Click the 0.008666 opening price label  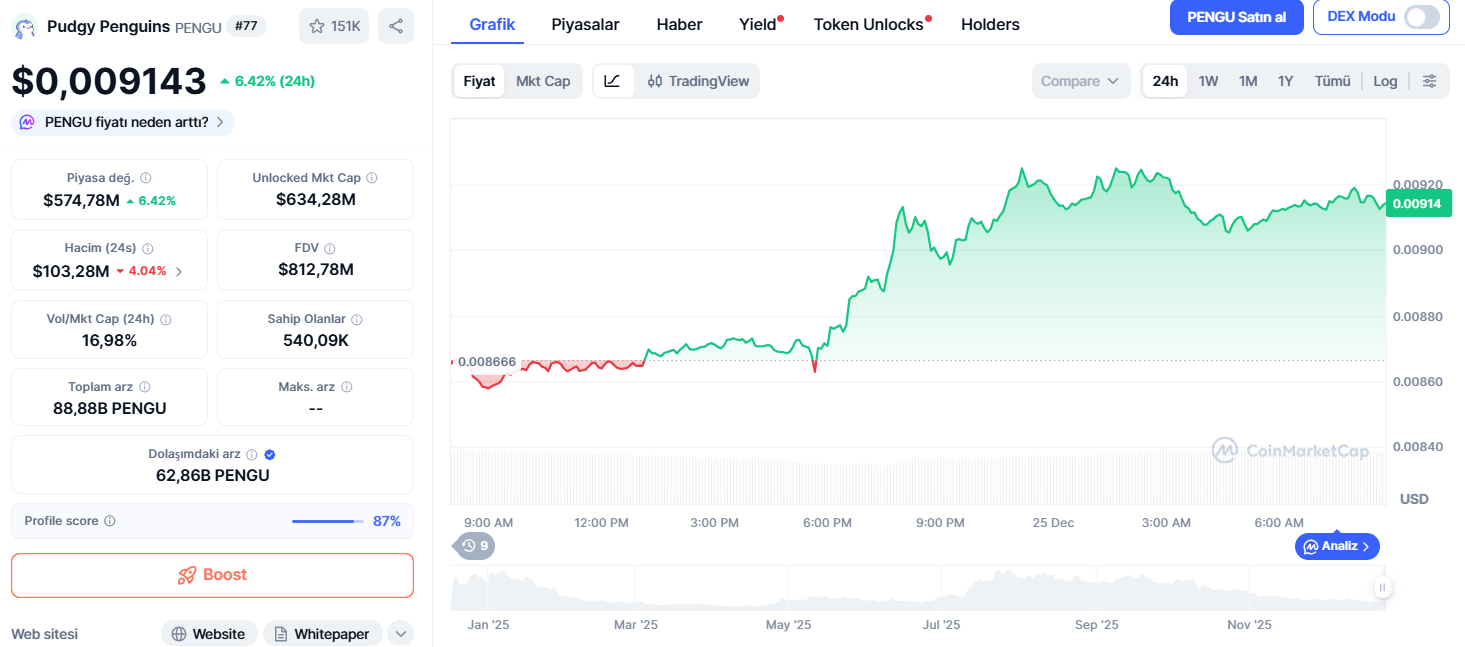(485, 361)
